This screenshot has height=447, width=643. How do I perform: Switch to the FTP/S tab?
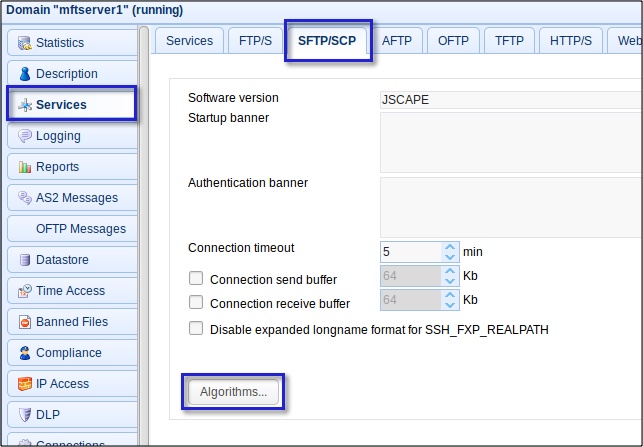pos(254,41)
